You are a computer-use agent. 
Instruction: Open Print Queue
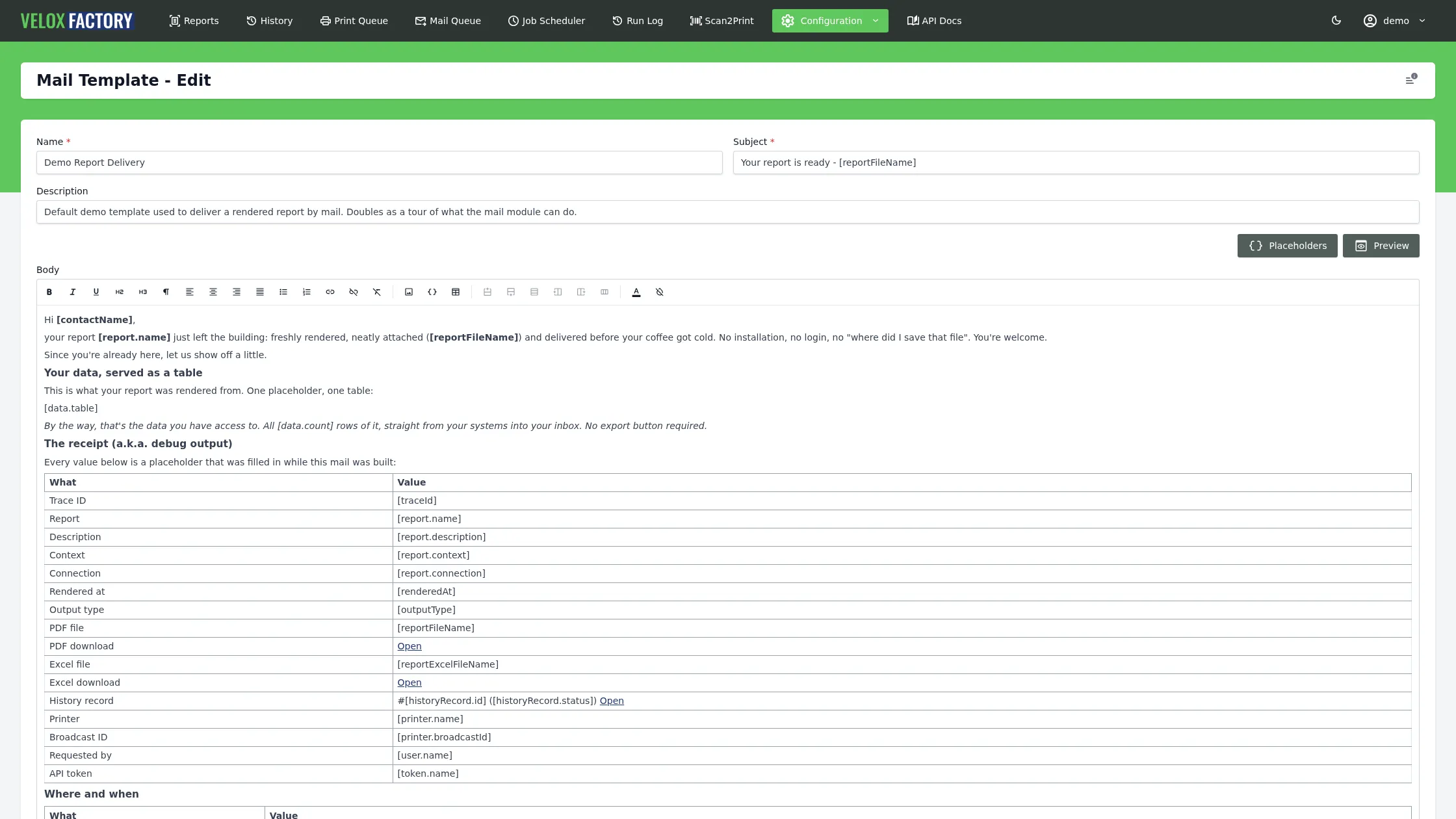354,21
